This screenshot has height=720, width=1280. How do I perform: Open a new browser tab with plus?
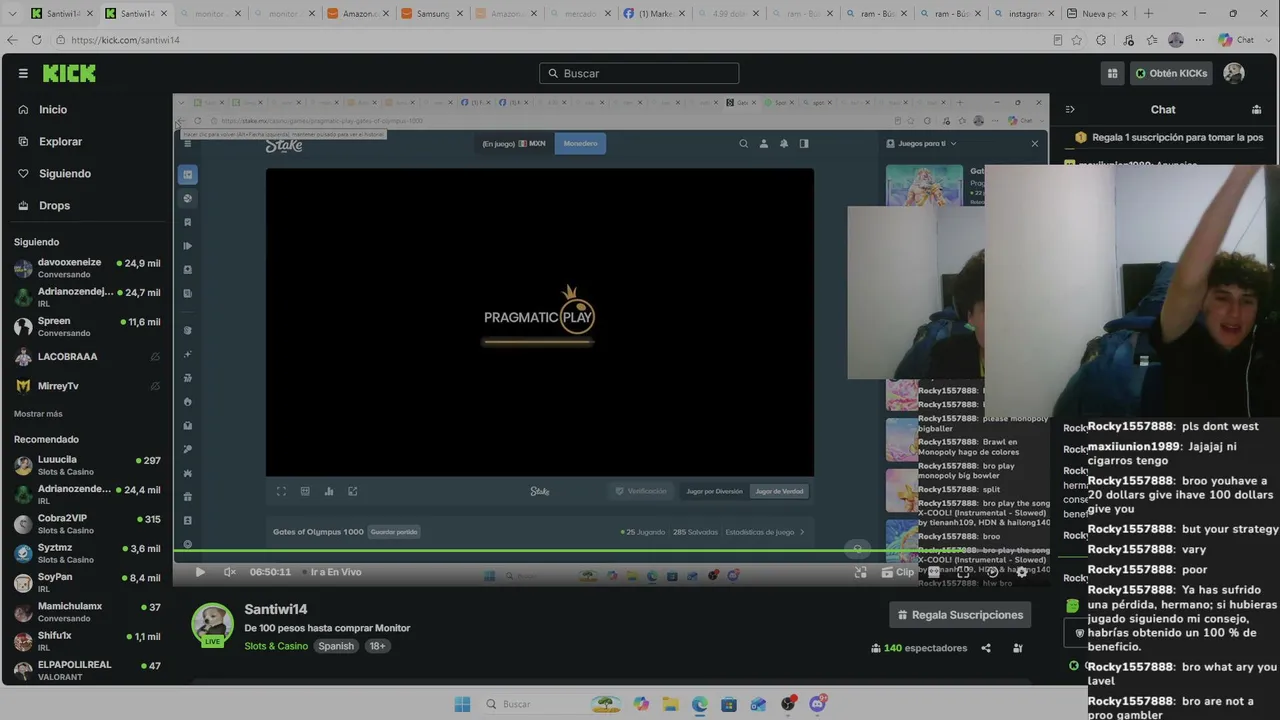1148,14
